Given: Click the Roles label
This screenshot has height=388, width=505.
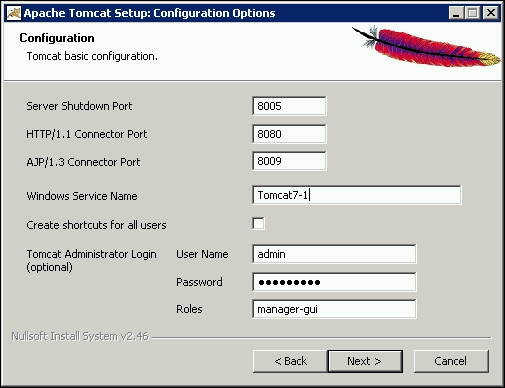Looking at the screenshot, I should click(x=189, y=309).
